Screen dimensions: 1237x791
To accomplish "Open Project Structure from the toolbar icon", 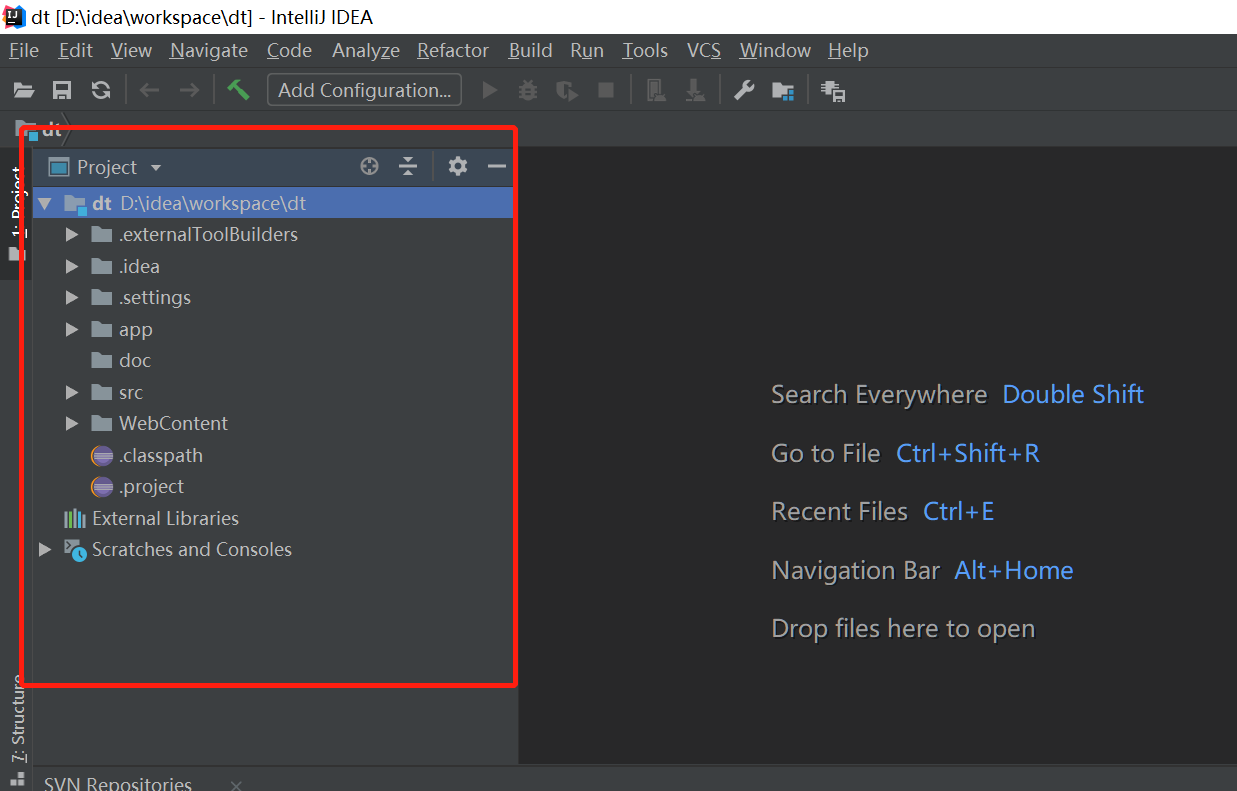I will (x=783, y=91).
